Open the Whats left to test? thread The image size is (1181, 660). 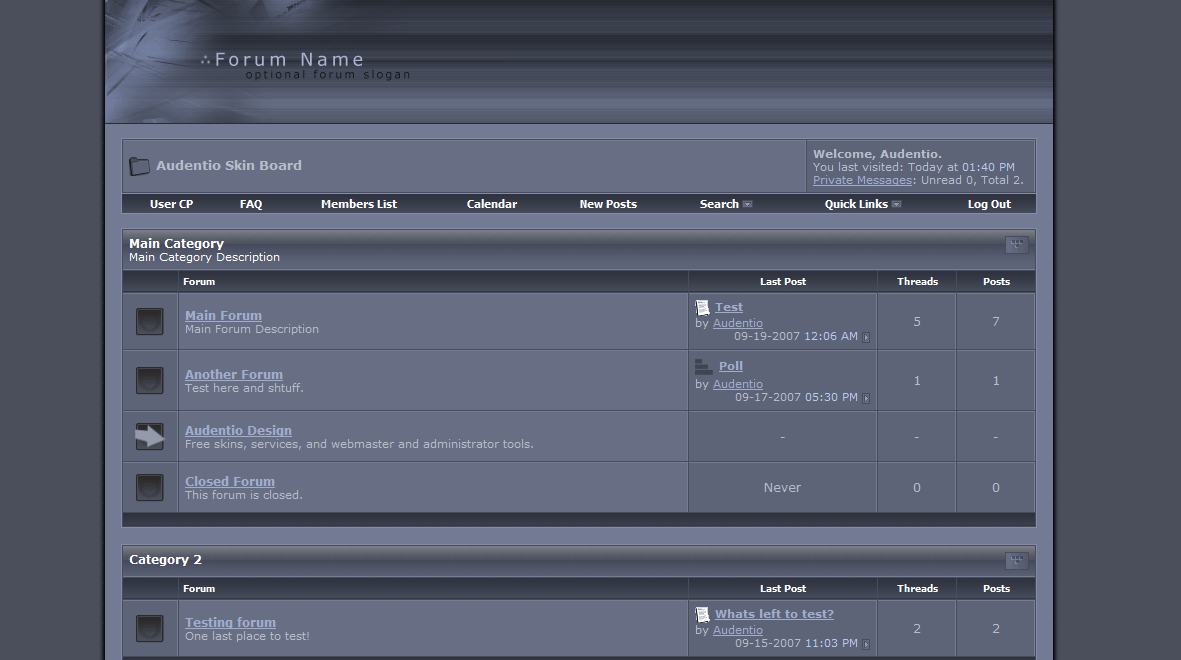(x=774, y=614)
